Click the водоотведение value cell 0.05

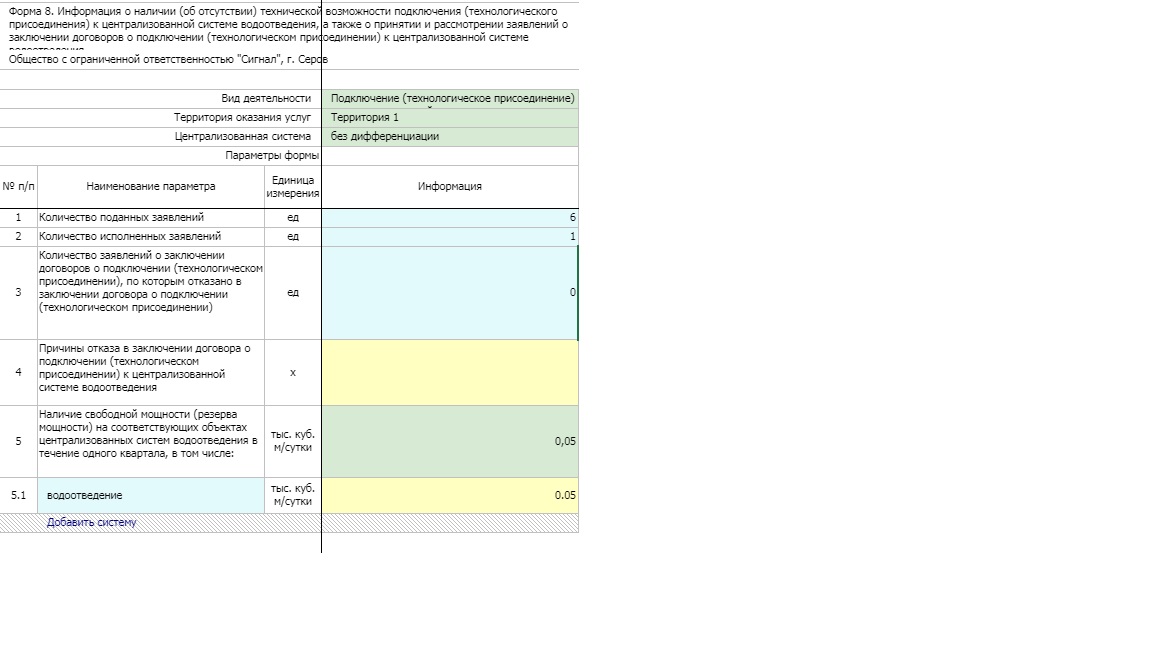(x=450, y=495)
